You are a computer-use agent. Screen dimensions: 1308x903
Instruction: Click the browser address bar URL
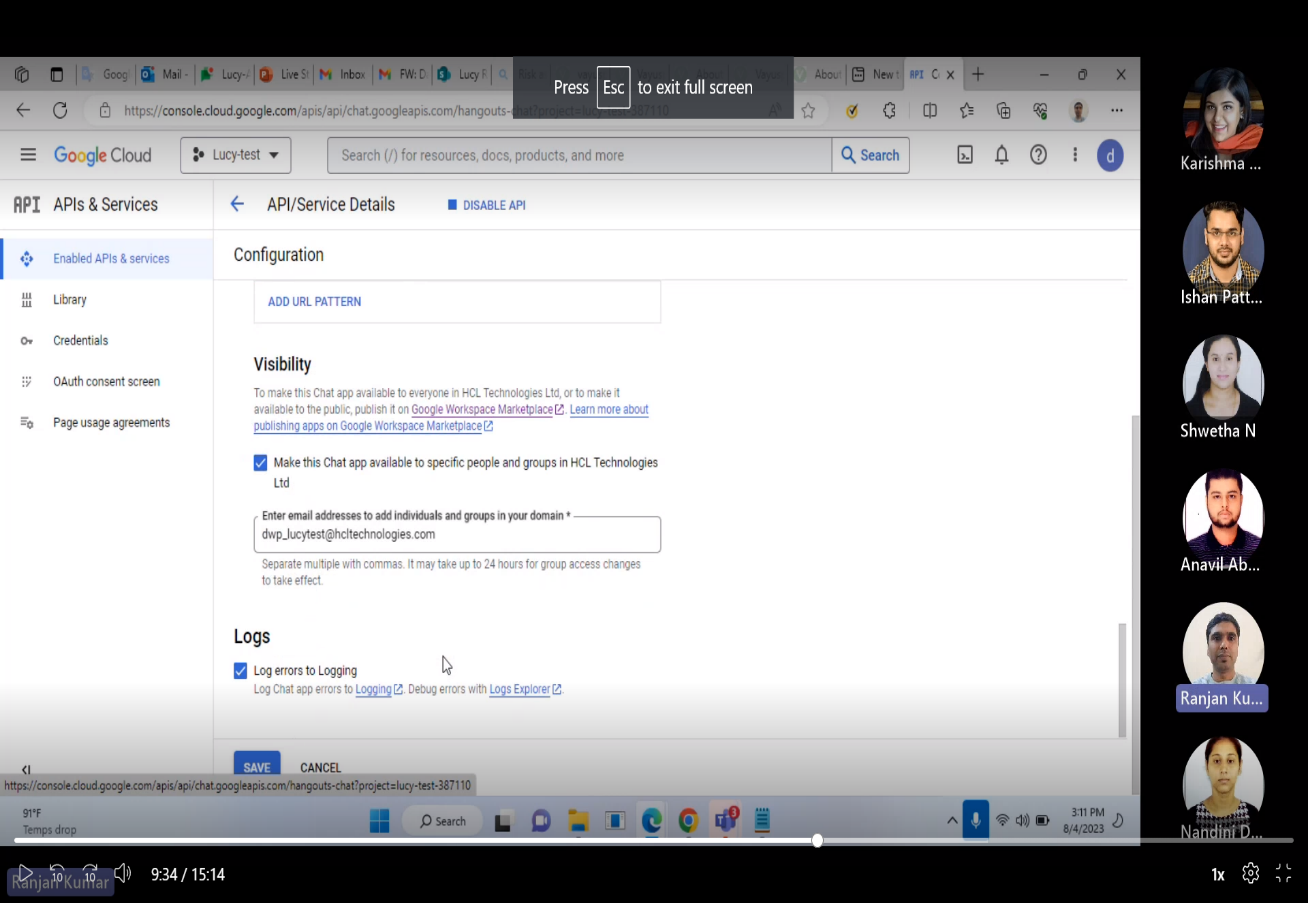[x=396, y=111]
